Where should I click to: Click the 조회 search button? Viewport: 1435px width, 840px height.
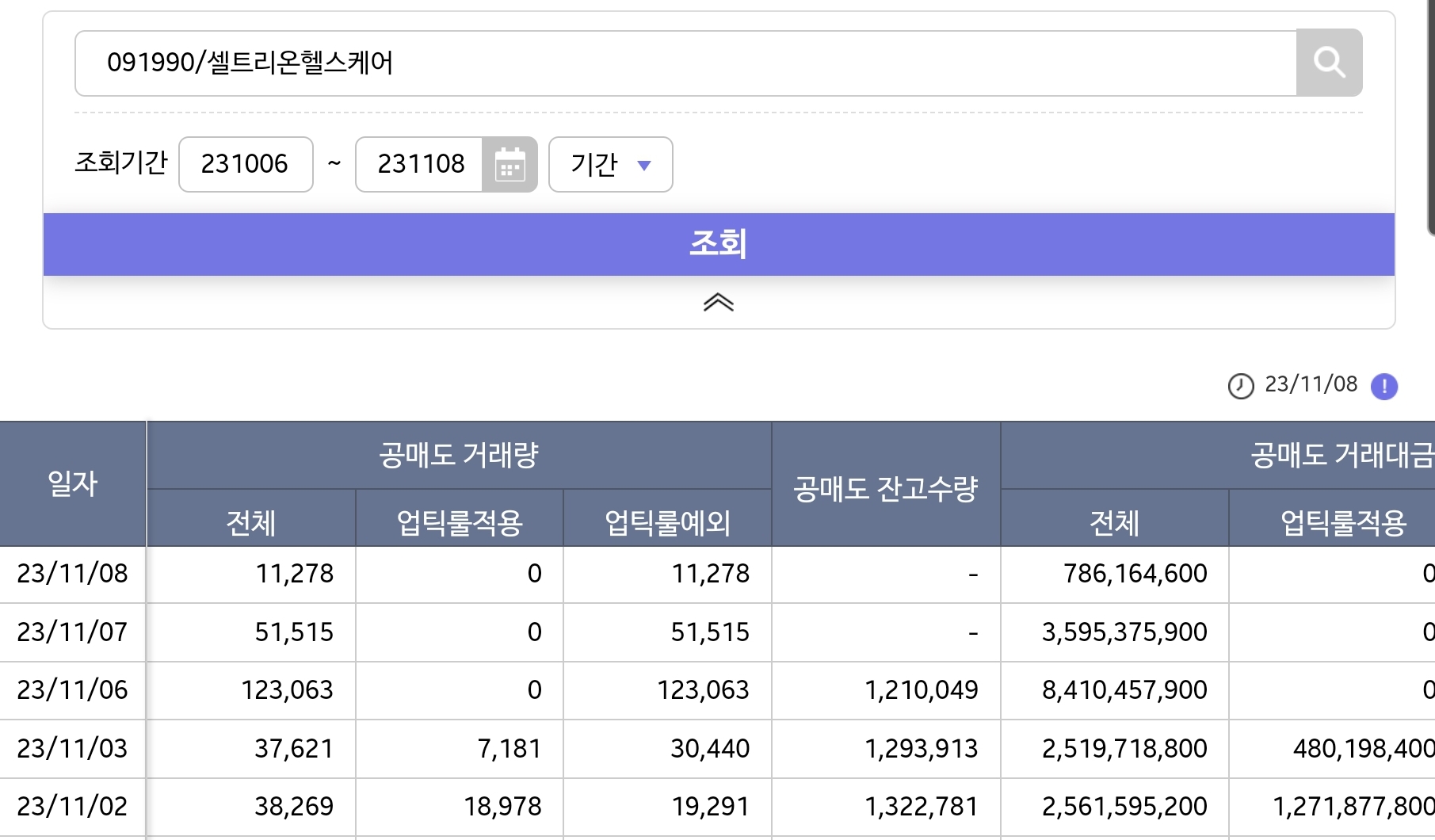click(719, 244)
